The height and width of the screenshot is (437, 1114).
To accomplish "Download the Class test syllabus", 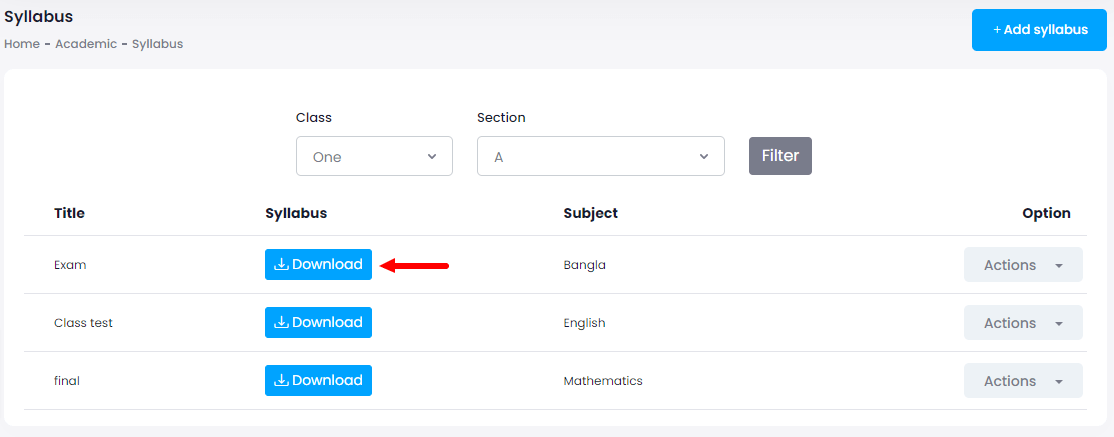I will click(318, 323).
